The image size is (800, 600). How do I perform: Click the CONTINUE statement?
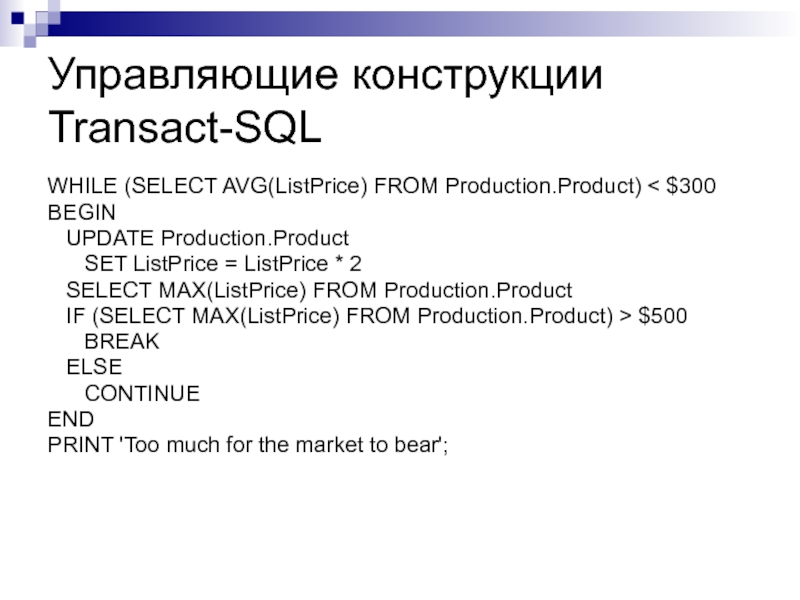(142, 394)
